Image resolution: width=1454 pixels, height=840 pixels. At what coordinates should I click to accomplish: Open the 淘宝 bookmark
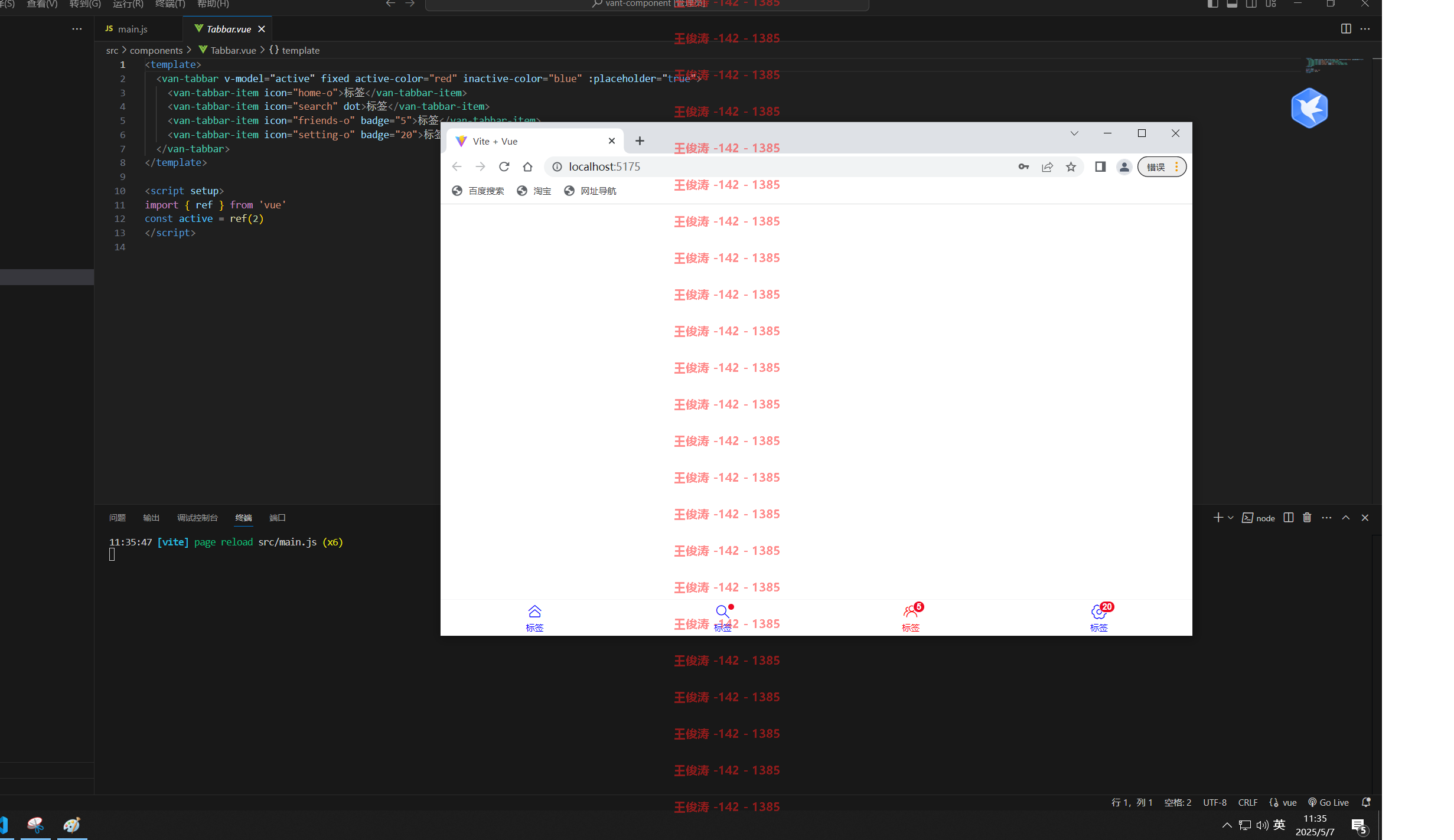(x=534, y=191)
